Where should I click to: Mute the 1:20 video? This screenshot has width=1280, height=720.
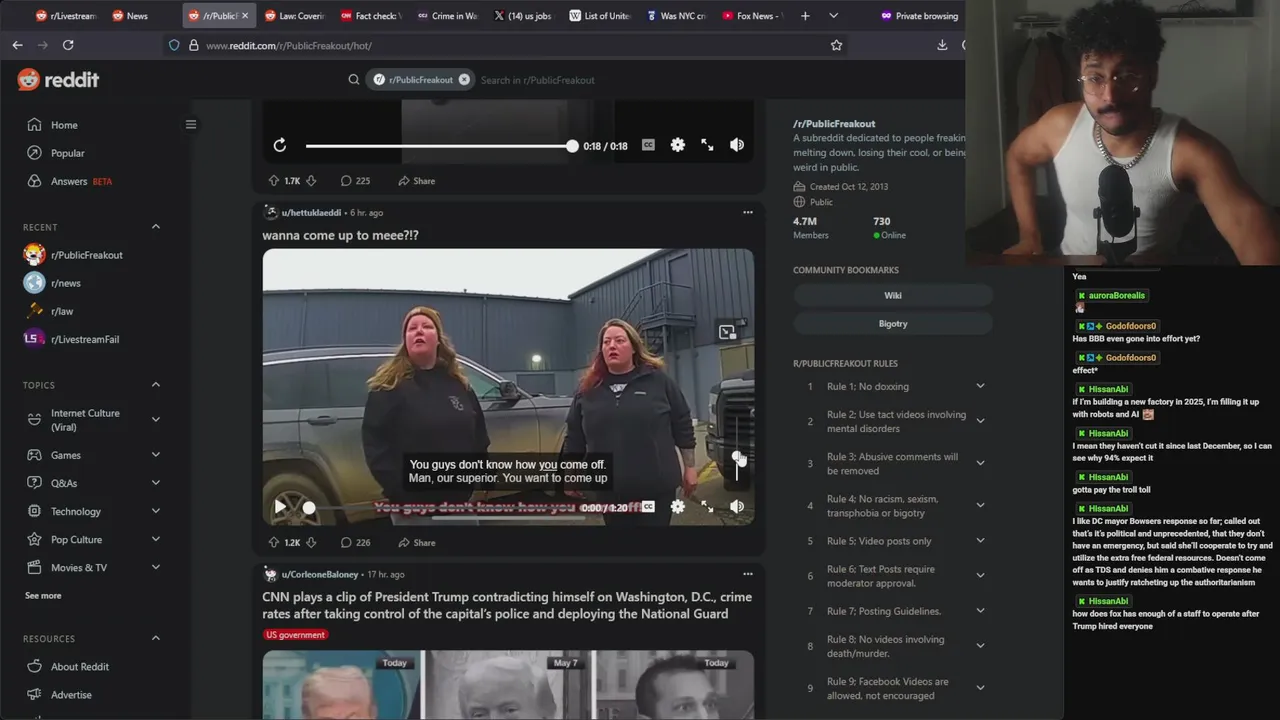click(x=737, y=507)
